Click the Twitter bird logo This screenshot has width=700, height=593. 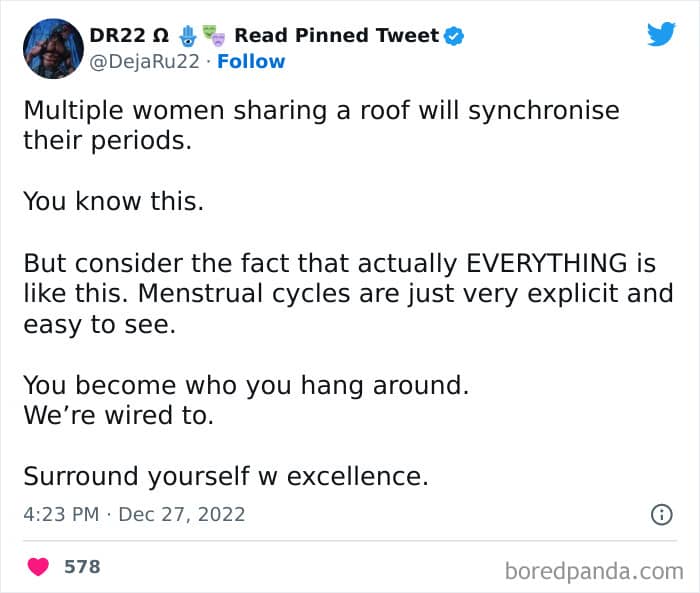click(661, 35)
